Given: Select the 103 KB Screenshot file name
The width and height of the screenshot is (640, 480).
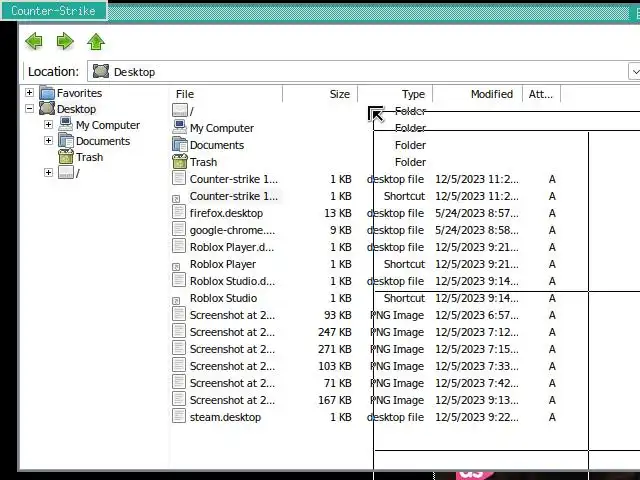Looking at the screenshot, I should pos(232,367).
